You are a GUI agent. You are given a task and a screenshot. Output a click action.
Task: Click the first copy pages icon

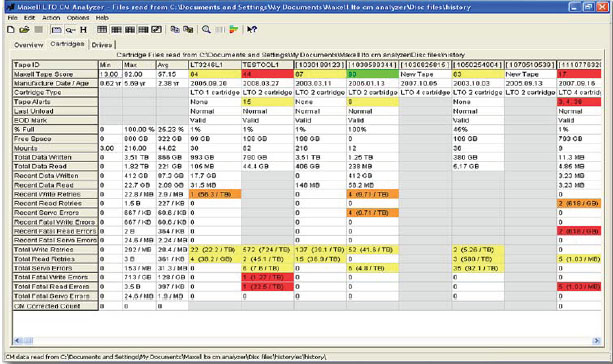(175, 30)
